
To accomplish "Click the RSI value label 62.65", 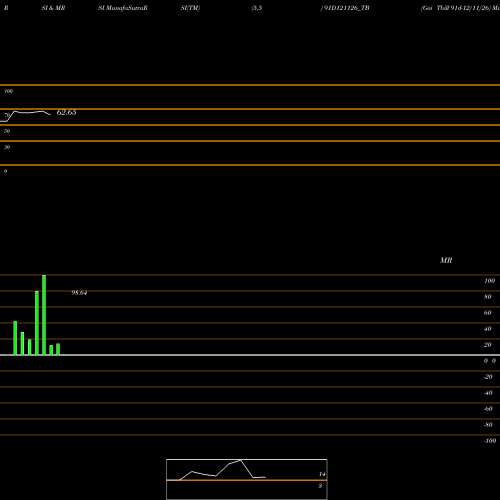I will (x=66, y=112).
